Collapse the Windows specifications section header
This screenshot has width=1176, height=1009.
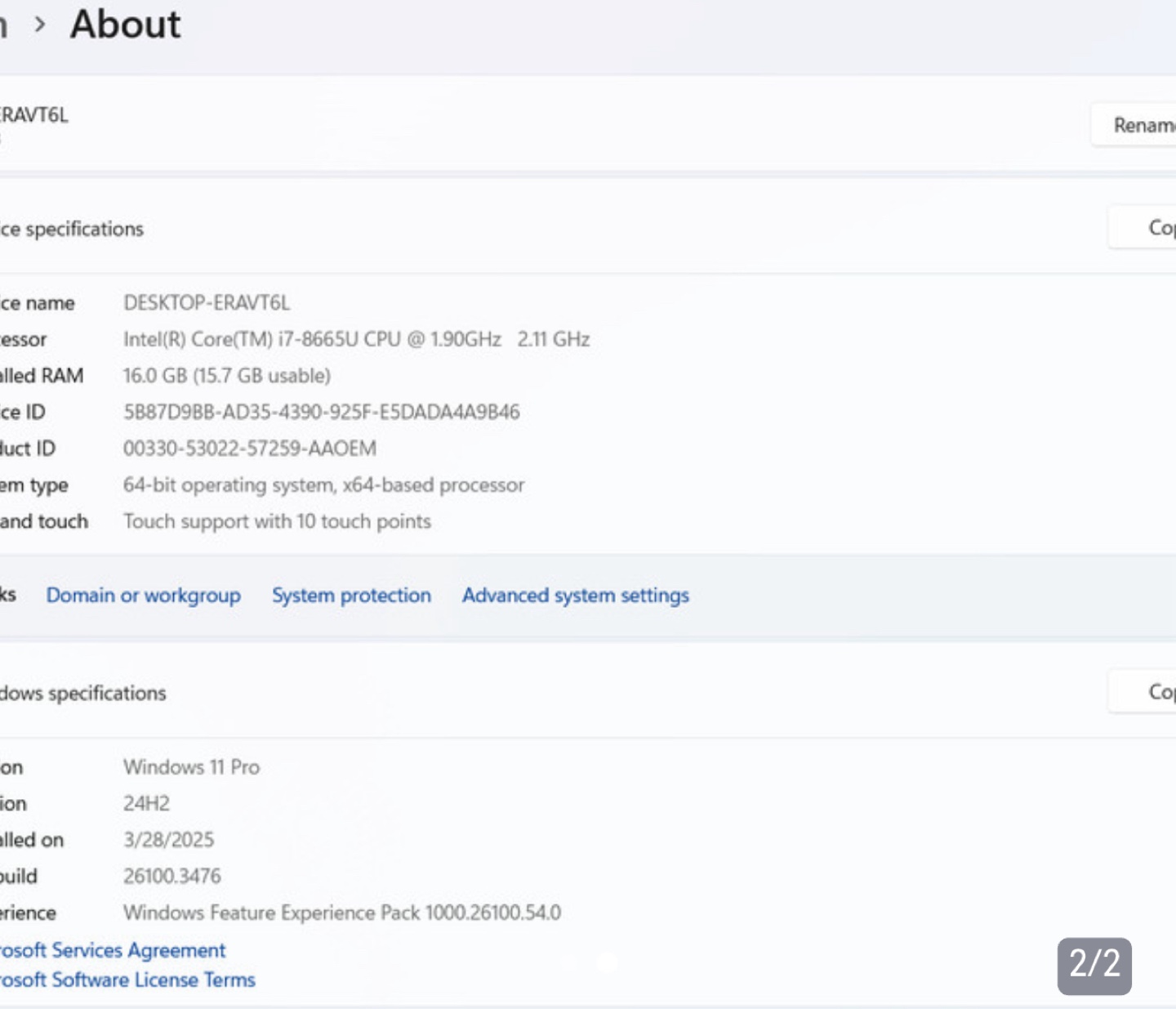(x=588, y=692)
